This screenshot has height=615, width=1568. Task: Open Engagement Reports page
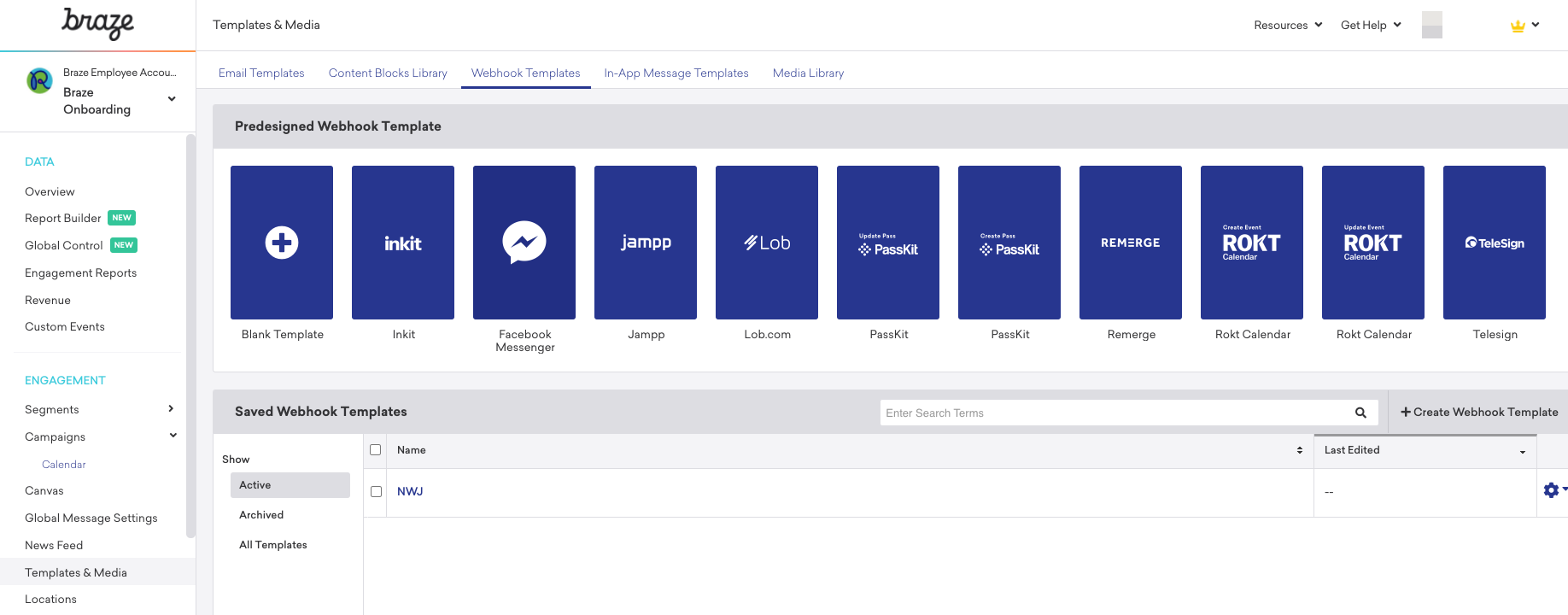click(x=80, y=272)
